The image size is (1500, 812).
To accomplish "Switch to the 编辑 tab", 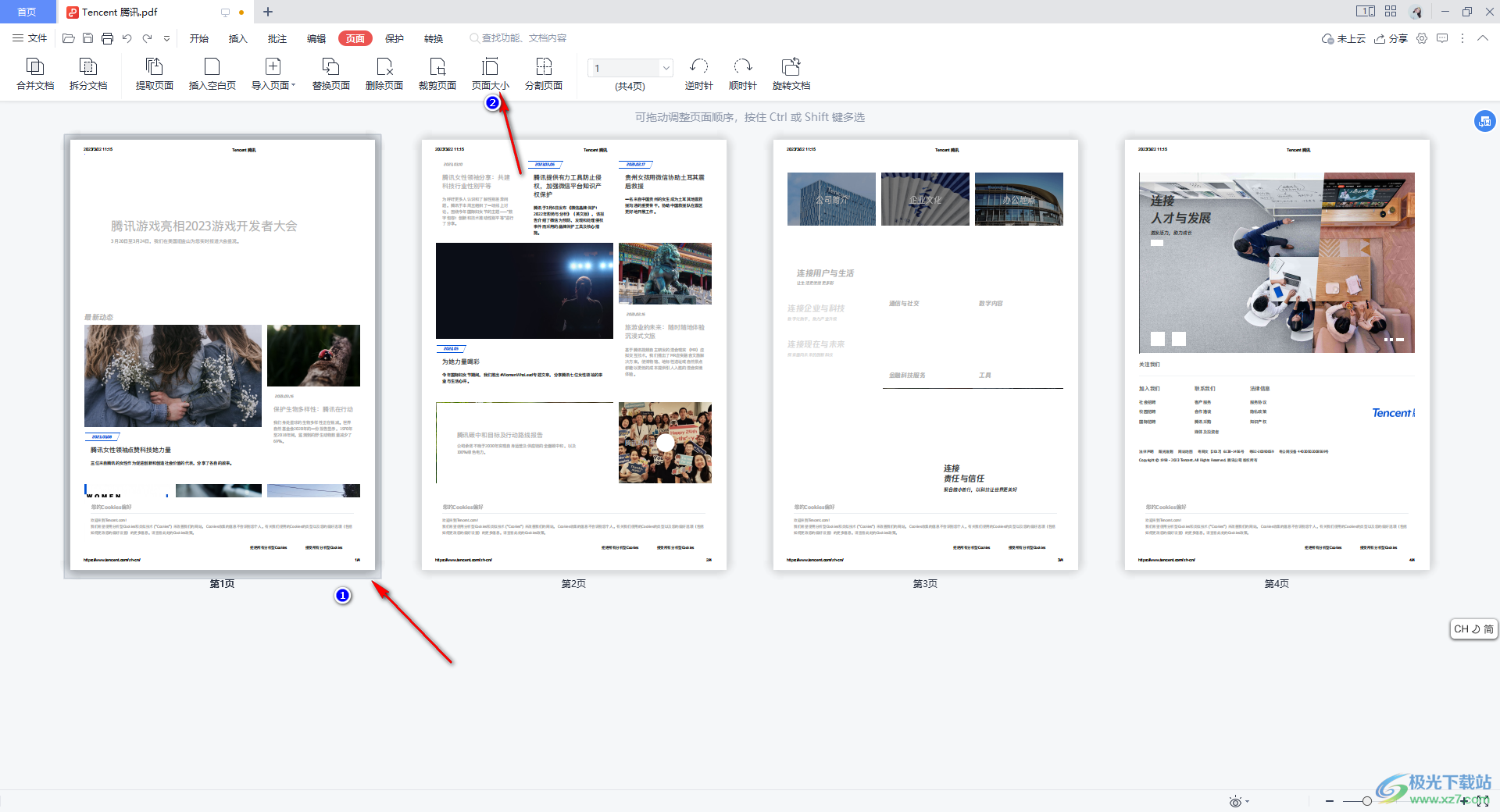I will coord(316,38).
